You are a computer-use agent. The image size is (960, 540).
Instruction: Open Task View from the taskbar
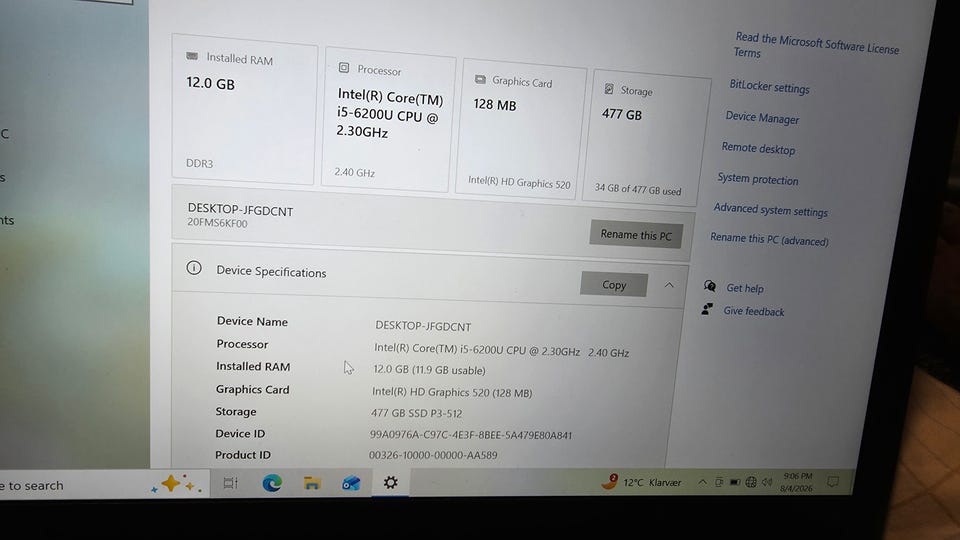[230, 483]
